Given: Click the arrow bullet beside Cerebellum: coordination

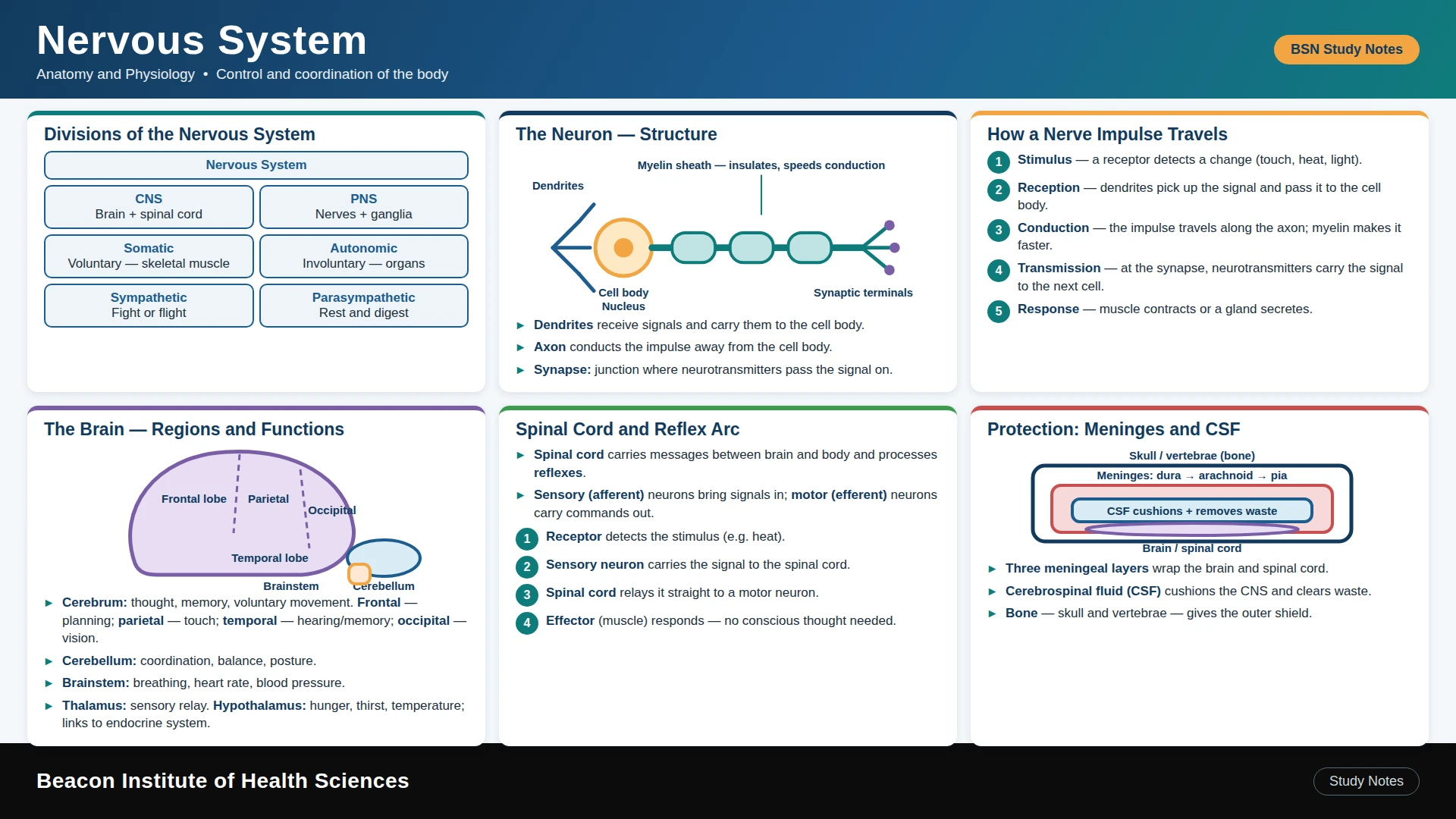Looking at the screenshot, I should [x=49, y=661].
